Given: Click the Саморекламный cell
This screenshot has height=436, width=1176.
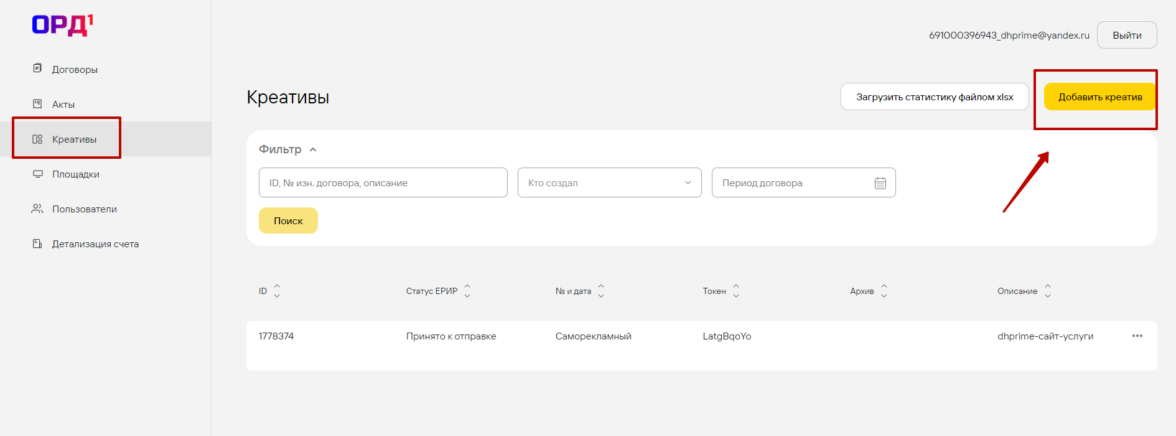Looking at the screenshot, I should pyautogui.click(x=593, y=336).
